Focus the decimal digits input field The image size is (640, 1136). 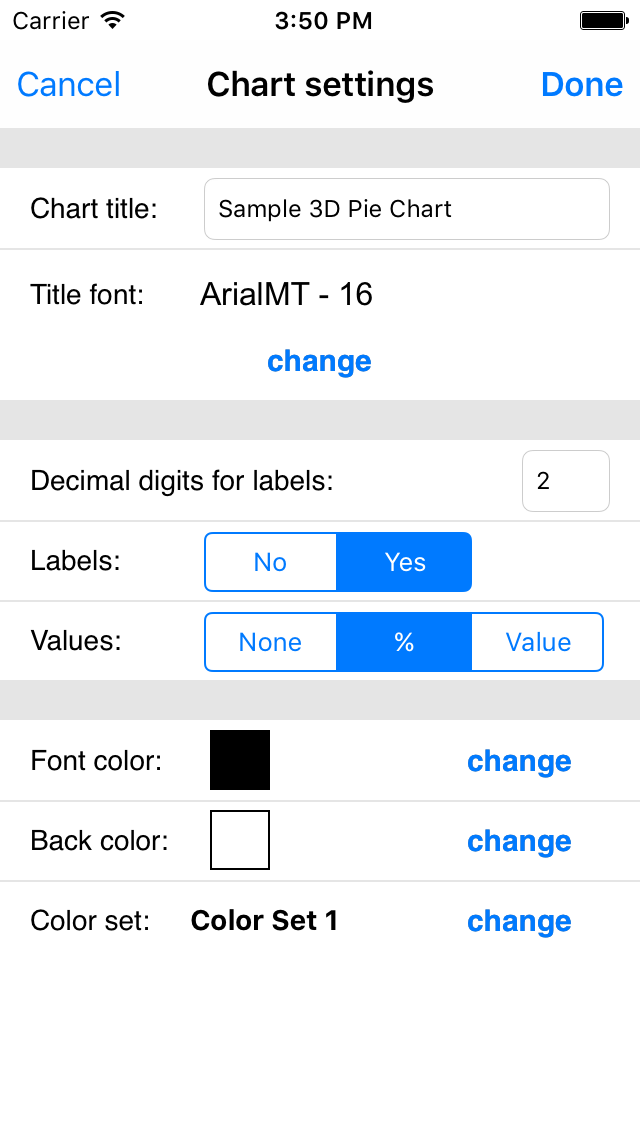(565, 481)
